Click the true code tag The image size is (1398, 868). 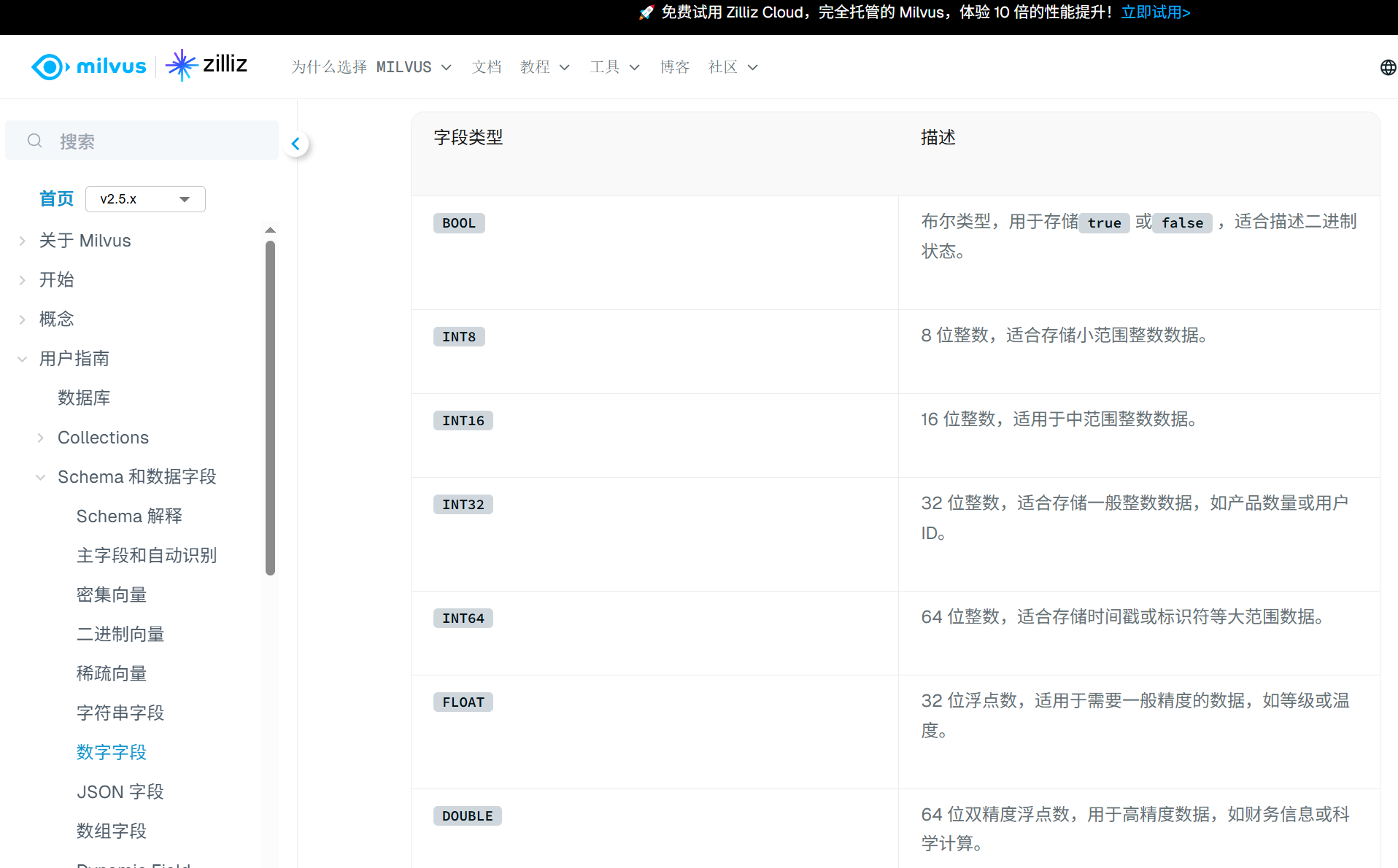coord(1105,223)
